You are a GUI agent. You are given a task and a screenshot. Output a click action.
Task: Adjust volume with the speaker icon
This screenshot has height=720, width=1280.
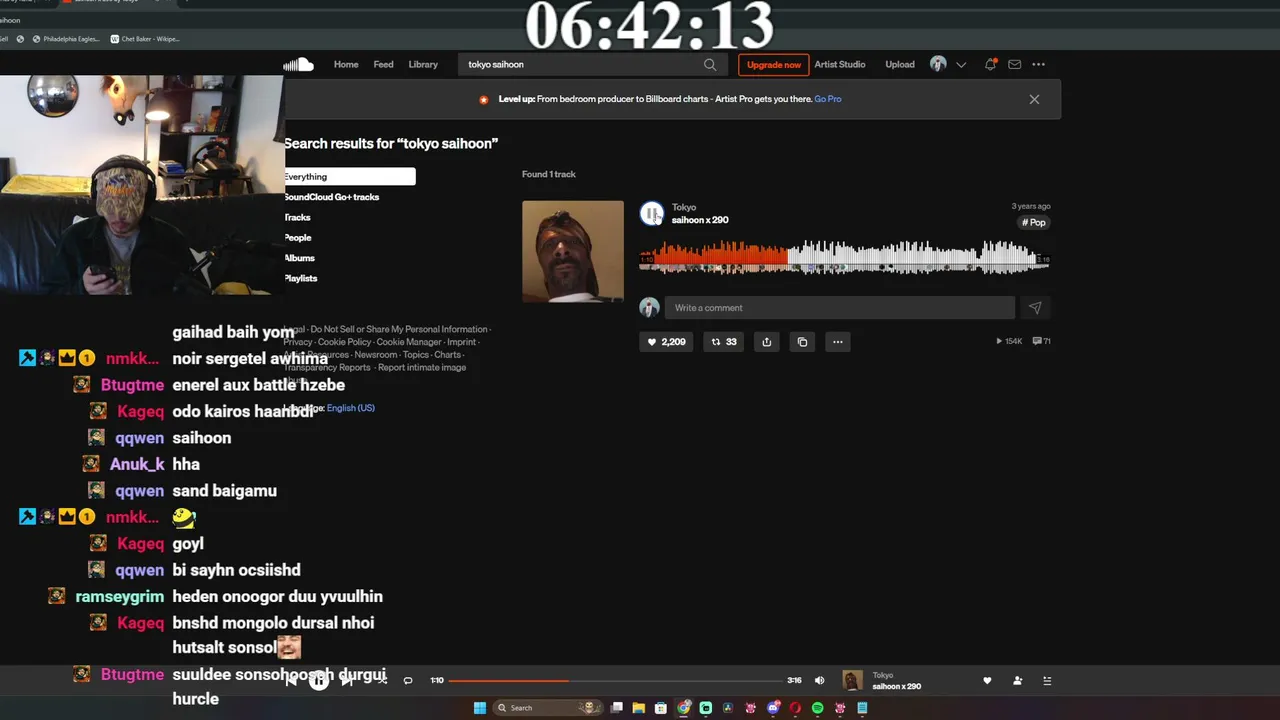pyautogui.click(x=820, y=681)
